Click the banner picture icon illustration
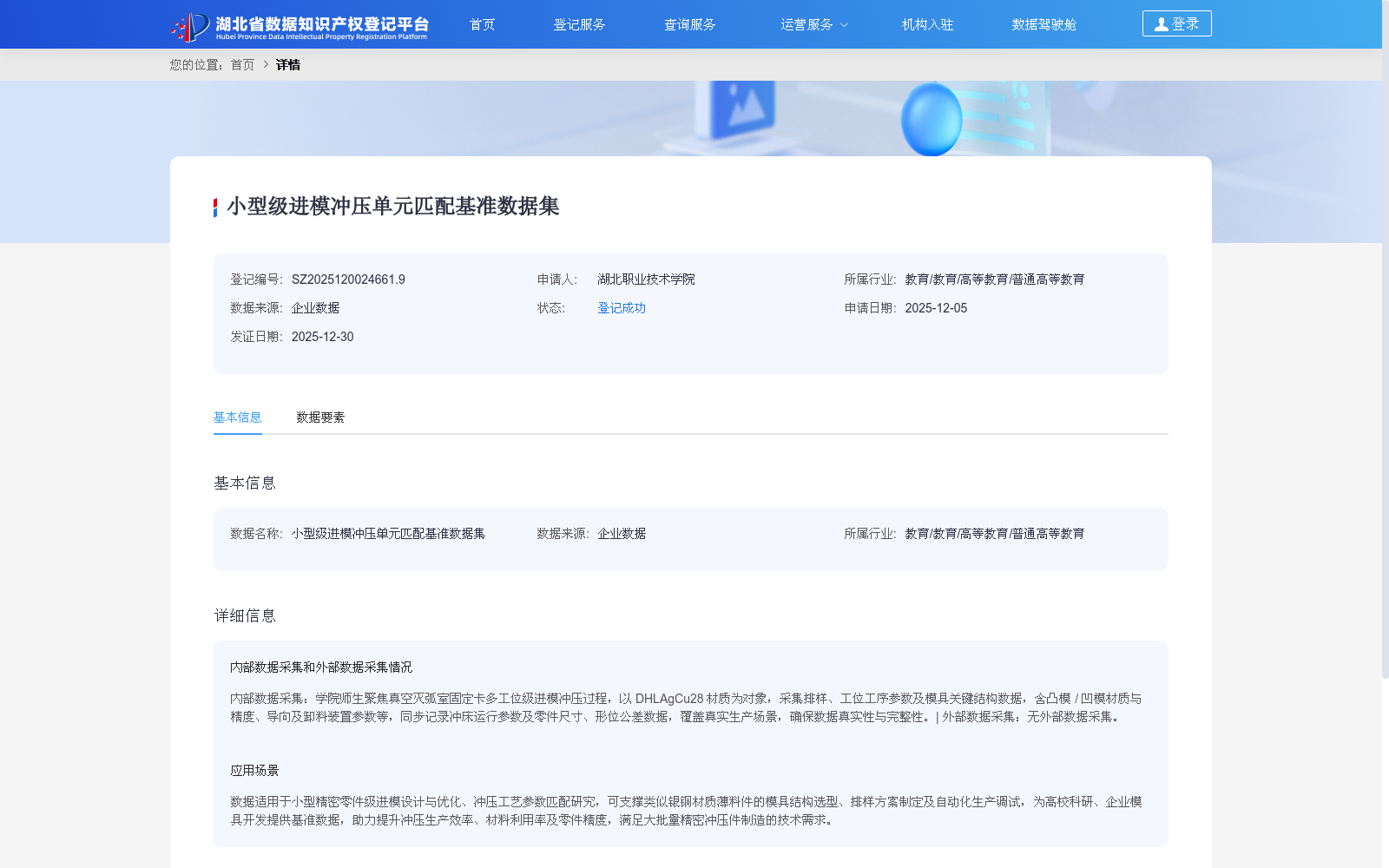The image size is (1389, 868). [742, 110]
